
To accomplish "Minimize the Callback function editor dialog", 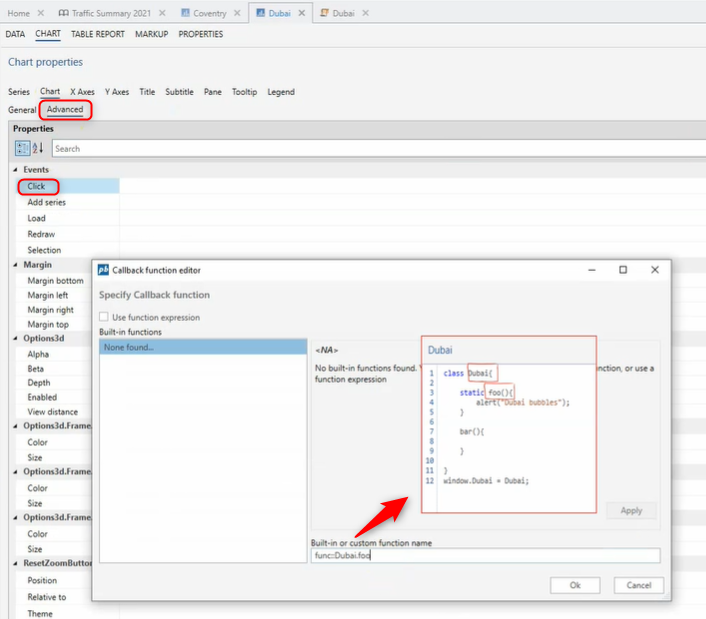I will 591,270.
